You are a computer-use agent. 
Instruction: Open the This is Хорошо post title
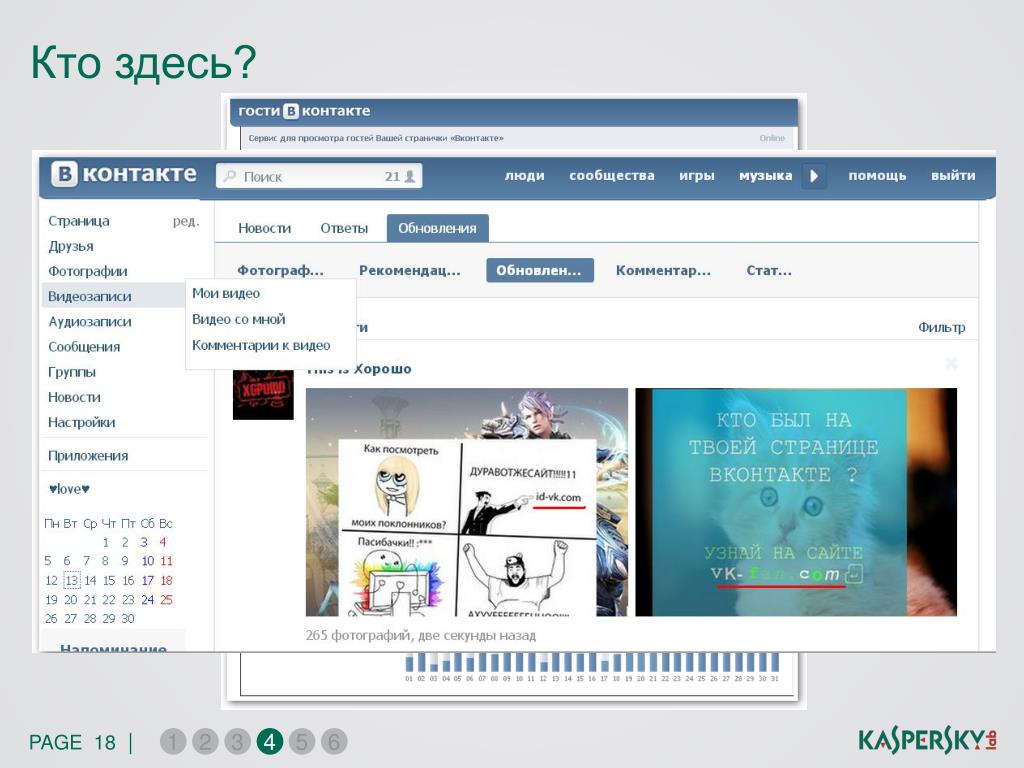click(x=359, y=368)
